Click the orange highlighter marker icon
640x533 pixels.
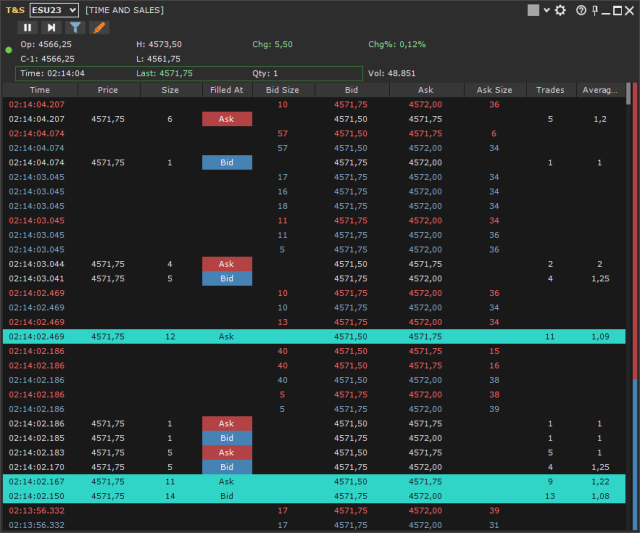coord(99,28)
